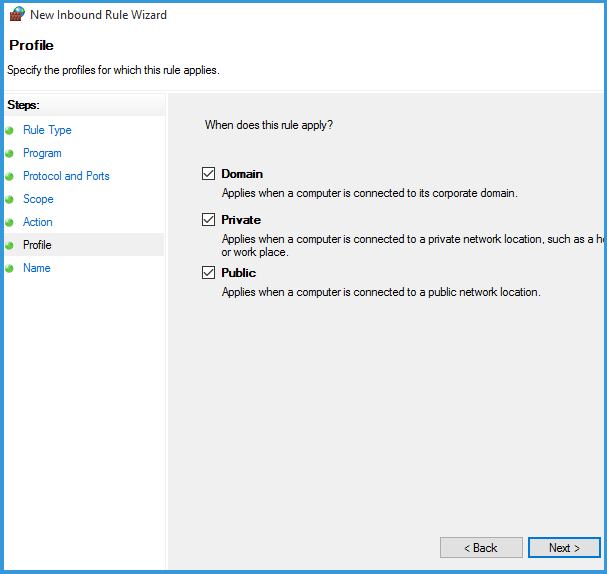607x574 pixels.
Task: Uncheck the Private profile checkbox
Action: click(209, 220)
